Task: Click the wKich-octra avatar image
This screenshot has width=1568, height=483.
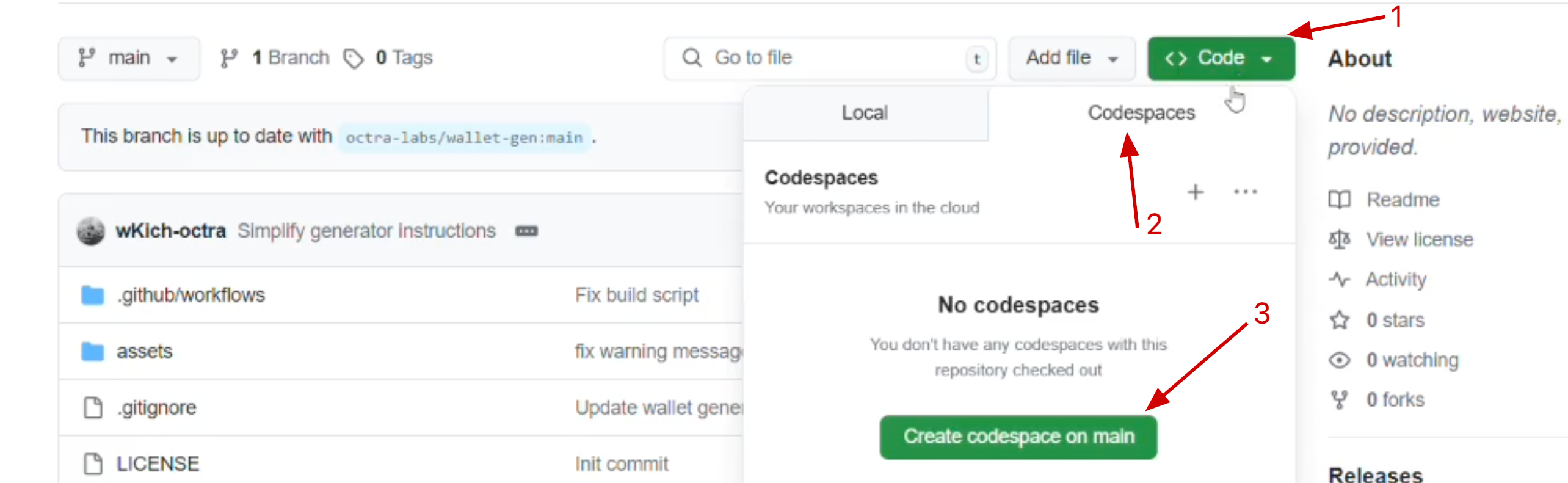Action: pos(91,231)
